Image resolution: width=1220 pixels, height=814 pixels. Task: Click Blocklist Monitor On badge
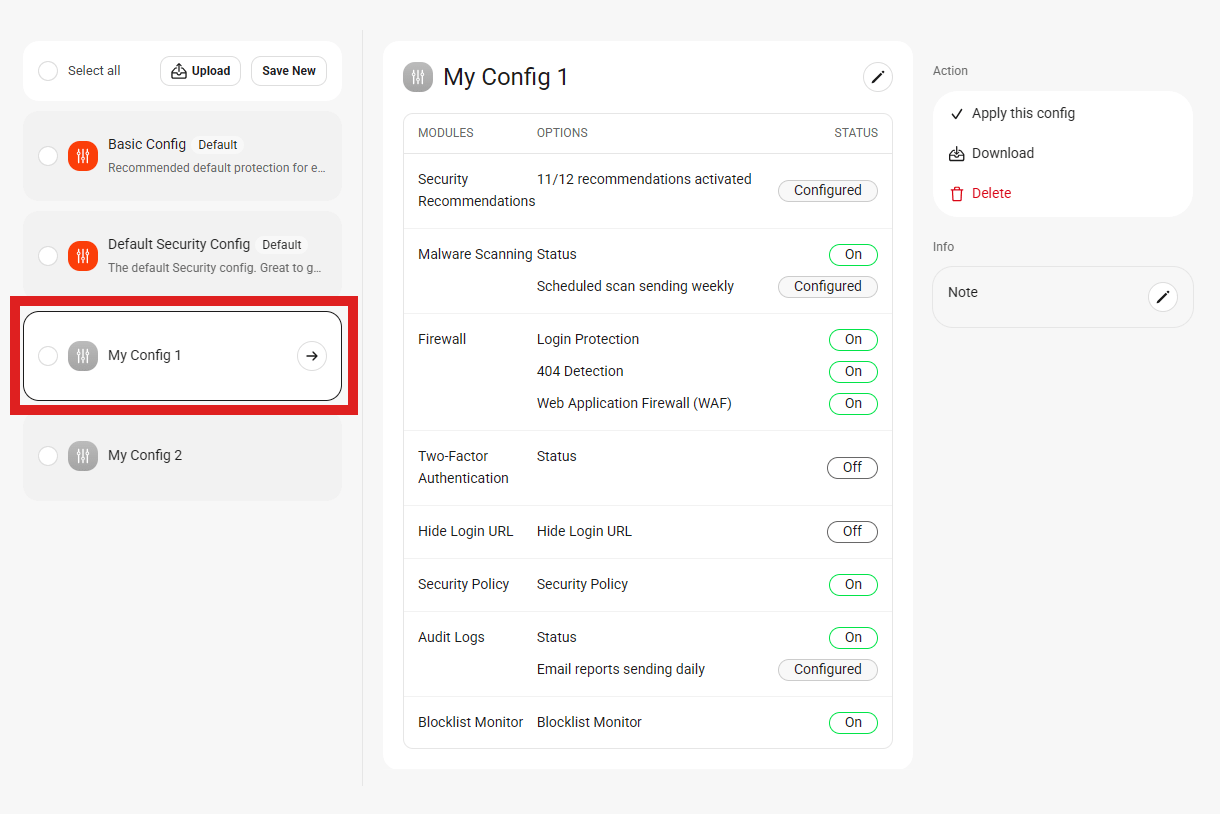pyautogui.click(x=853, y=723)
